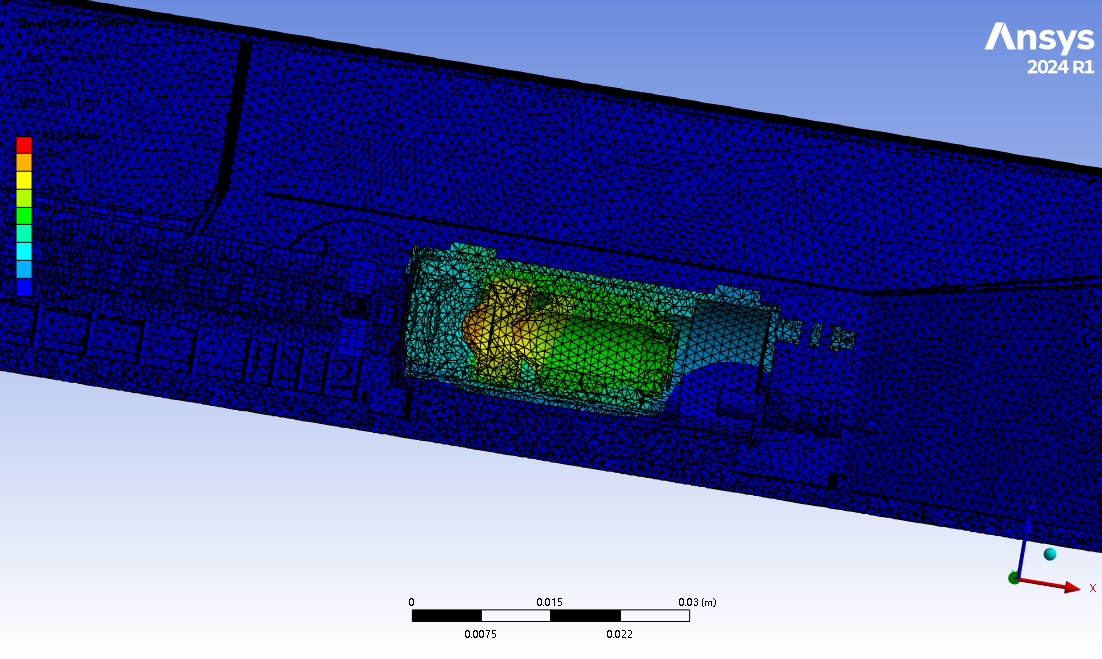Select the red maximum legend color band

24,145
